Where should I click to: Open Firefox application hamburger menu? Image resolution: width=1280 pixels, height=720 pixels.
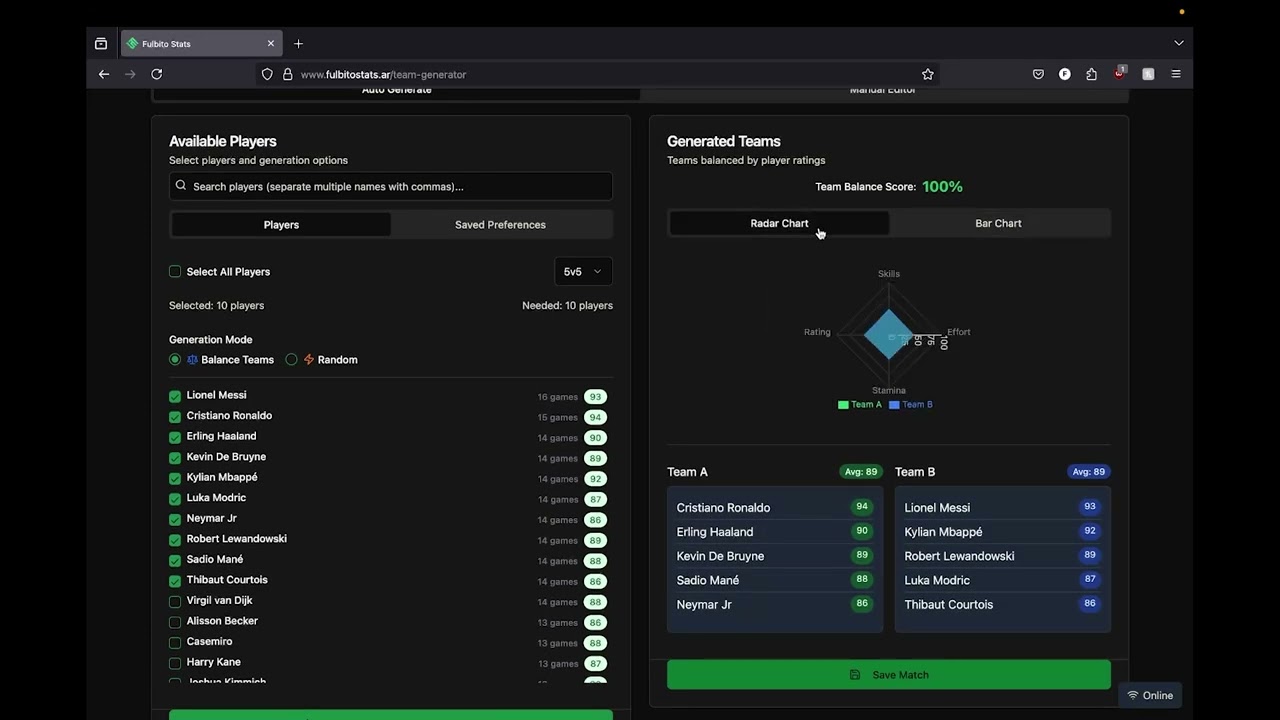(x=1176, y=74)
